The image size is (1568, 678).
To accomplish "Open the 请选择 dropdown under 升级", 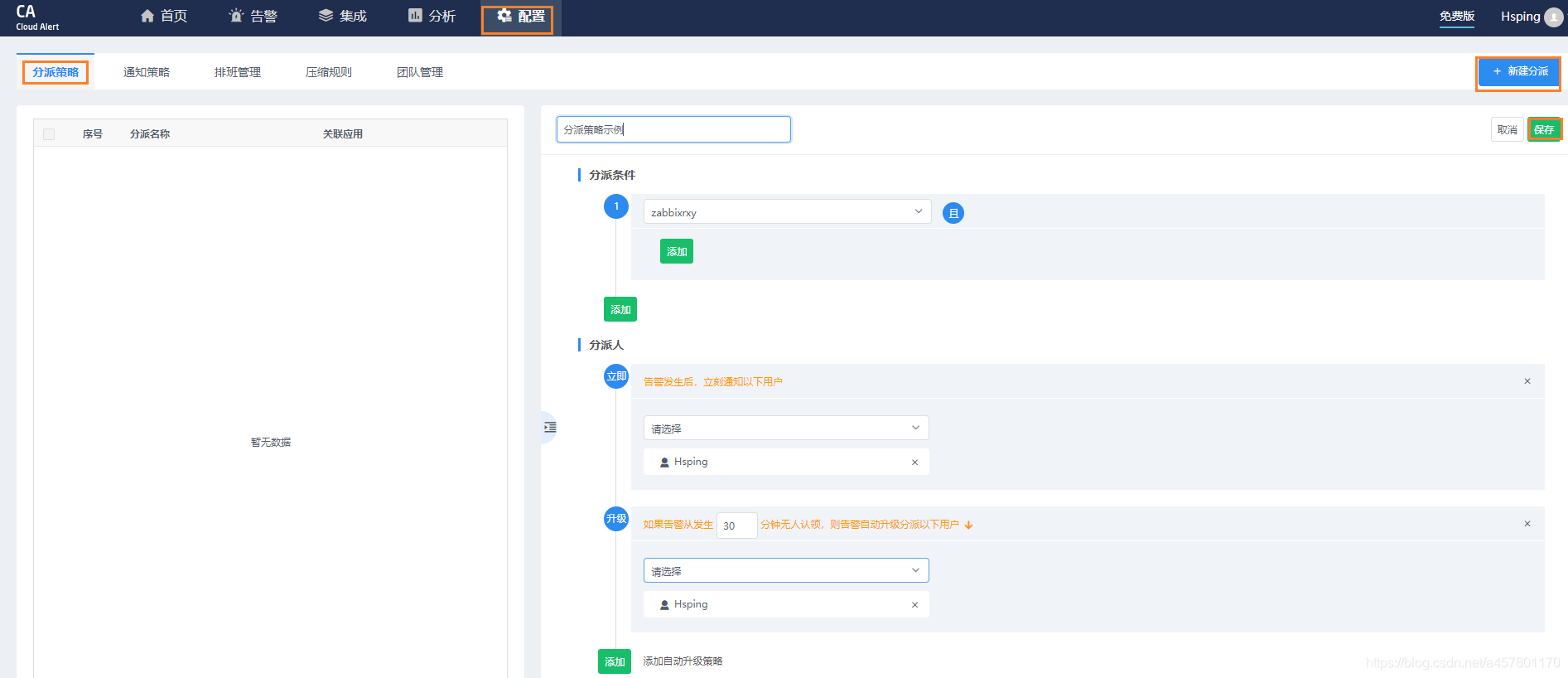I will pyautogui.click(x=786, y=571).
